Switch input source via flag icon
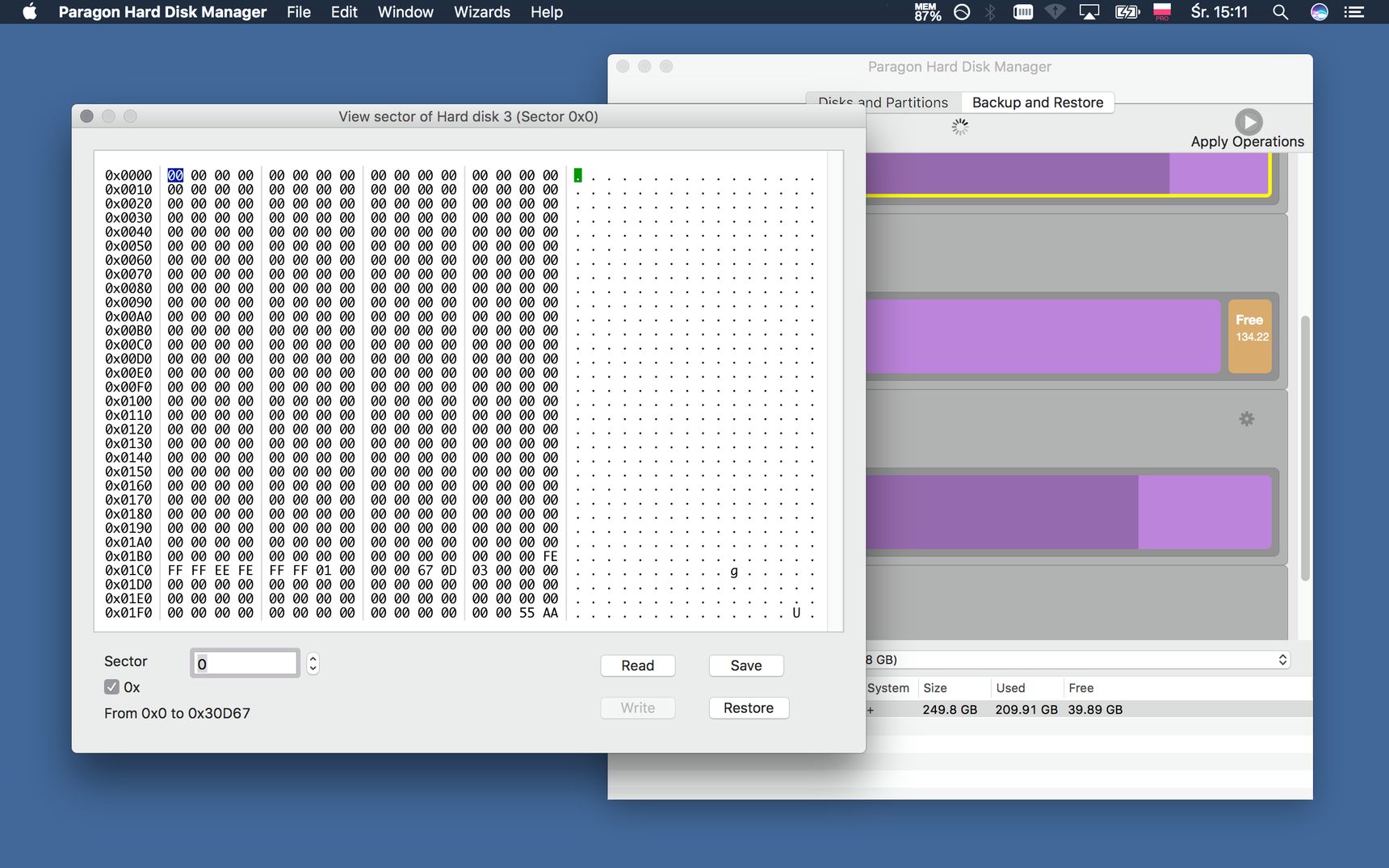The height and width of the screenshot is (868, 1389). coord(1162,12)
